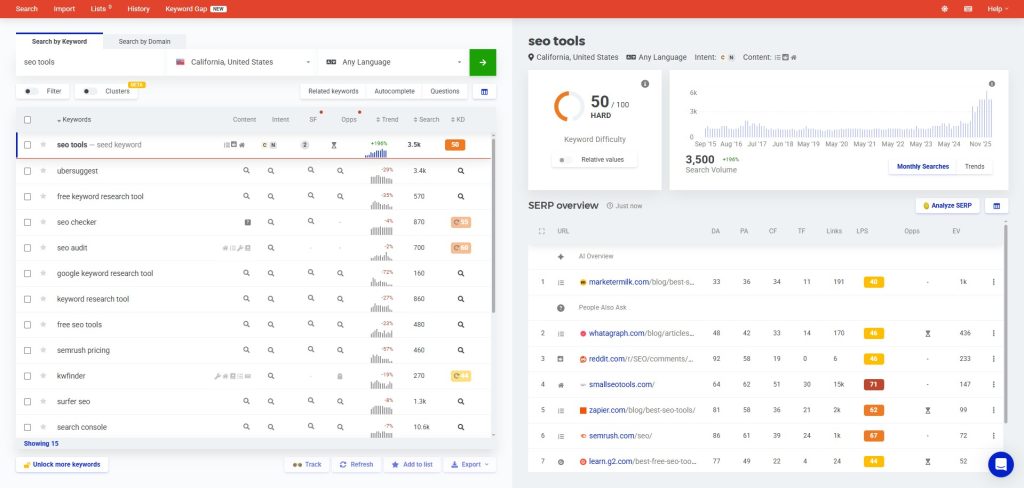Open info icon on search volume chart
This screenshot has width=1024, height=488.
(991, 84)
